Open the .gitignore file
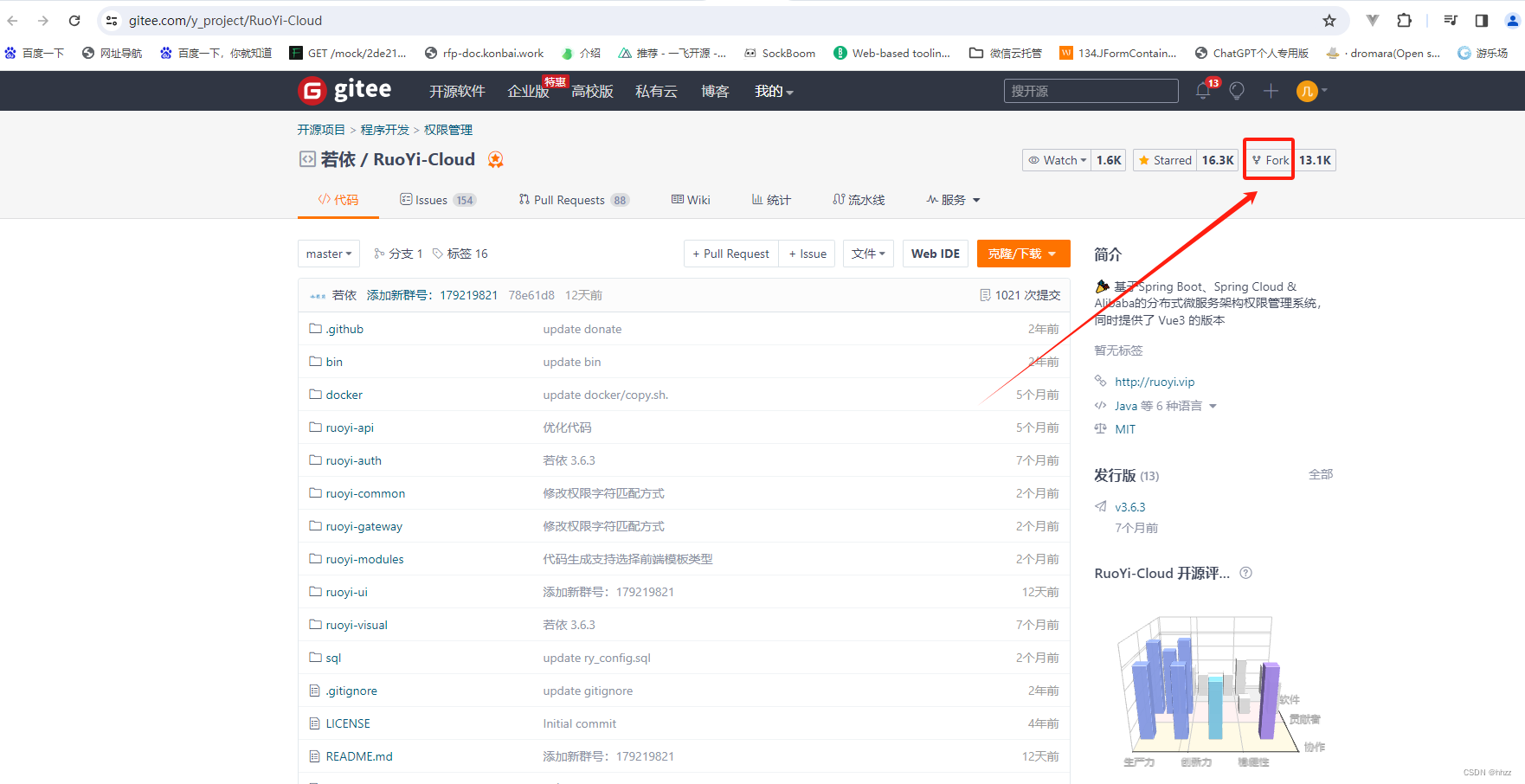This screenshot has width=1525, height=784. [351, 691]
